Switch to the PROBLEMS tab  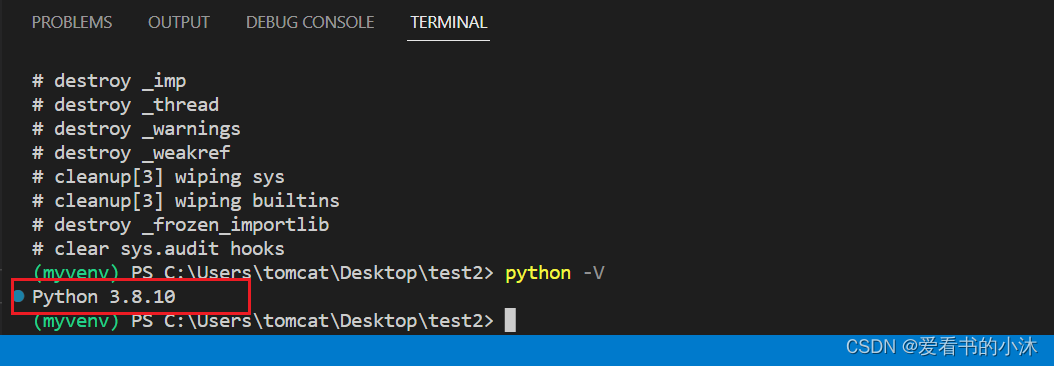coord(72,22)
